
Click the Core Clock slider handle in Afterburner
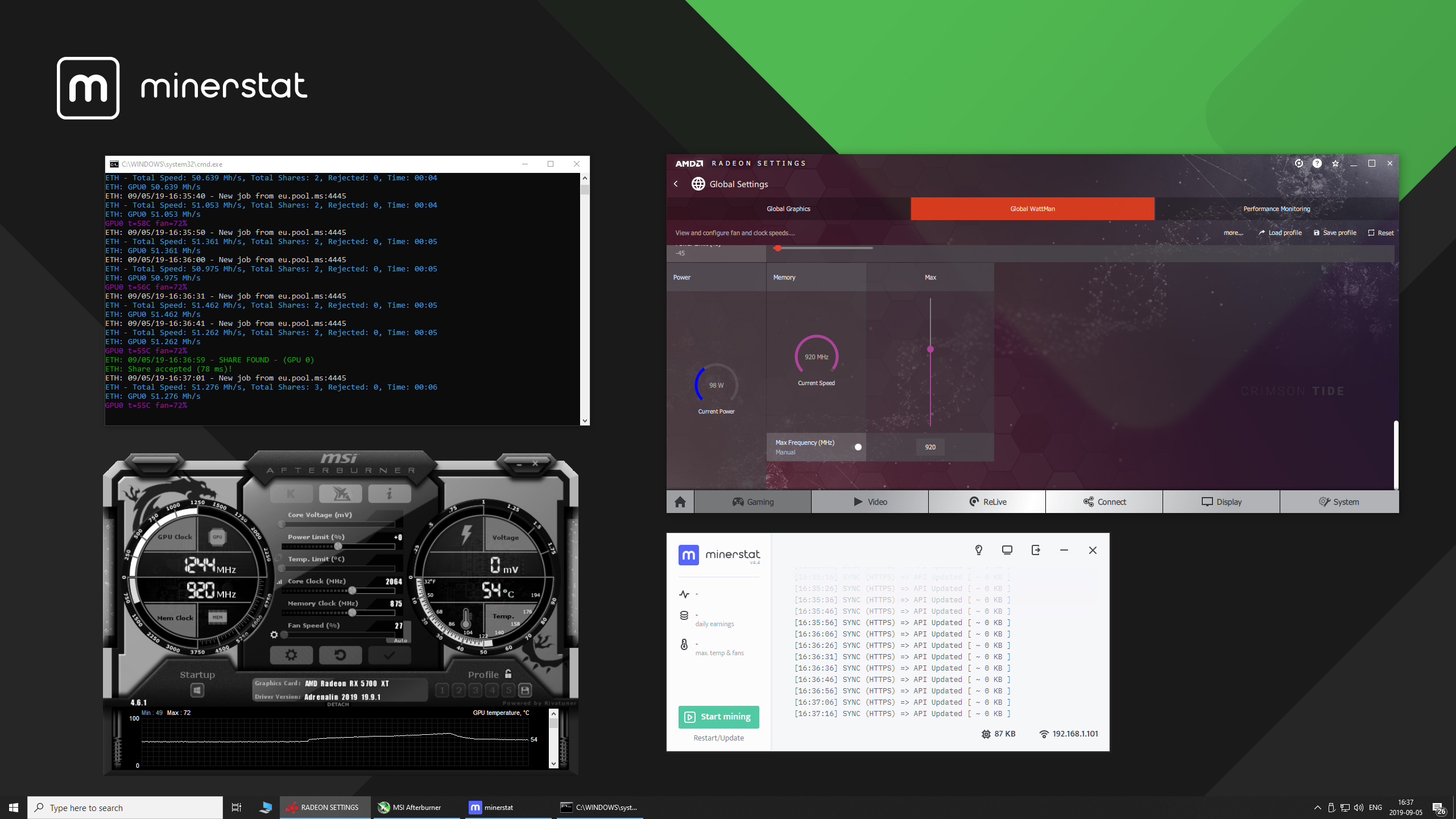click(352, 590)
